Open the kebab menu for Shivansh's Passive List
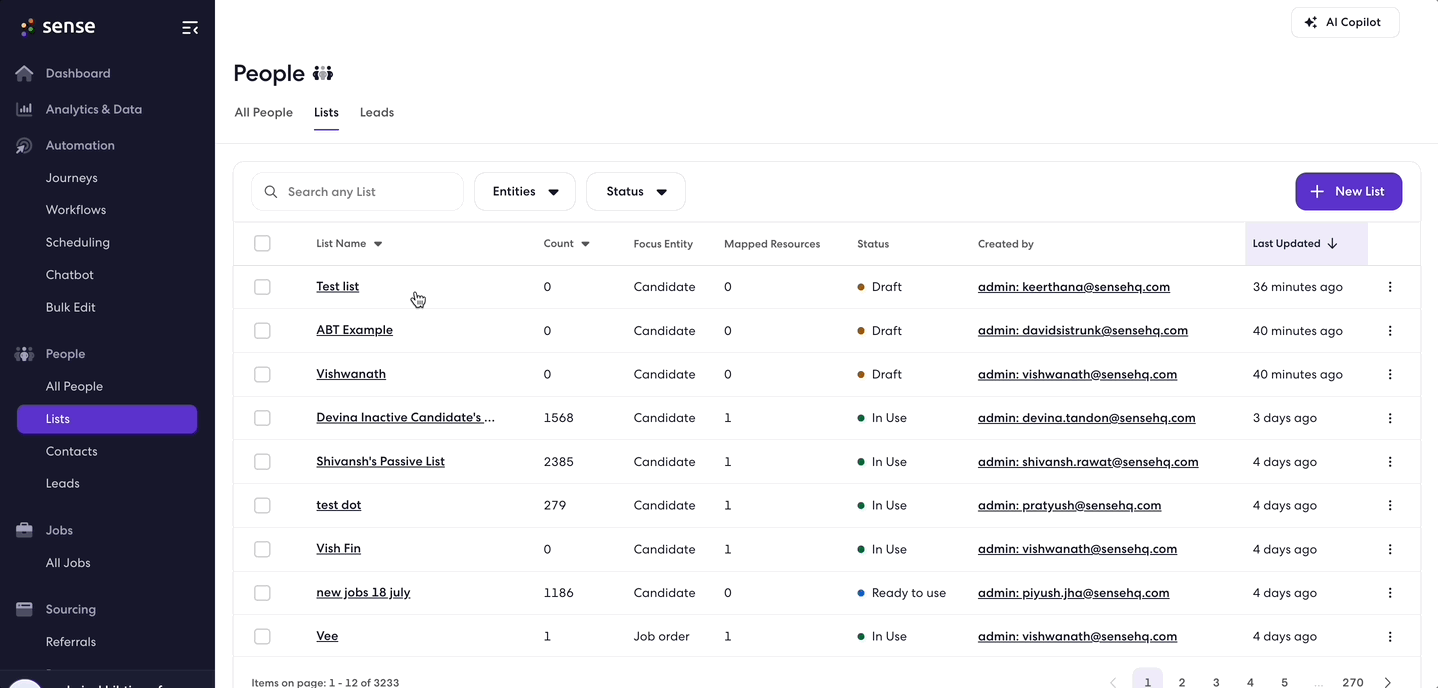The width and height of the screenshot is (1438, 688). (1390, 462)
